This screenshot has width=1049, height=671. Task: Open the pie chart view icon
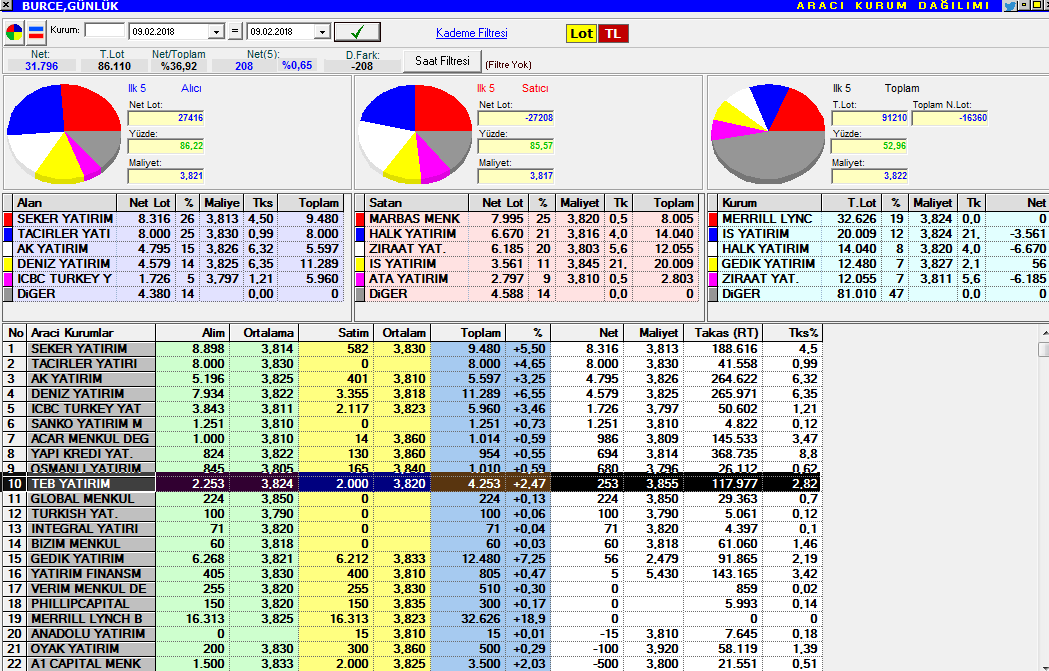tap(14, 32)
